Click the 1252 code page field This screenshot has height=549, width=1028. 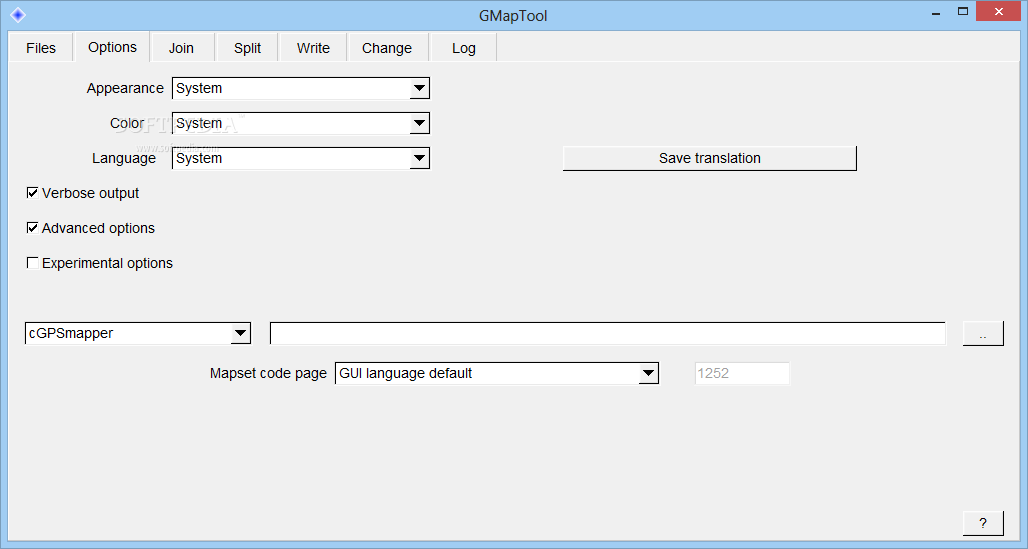[x=741, y=373]
